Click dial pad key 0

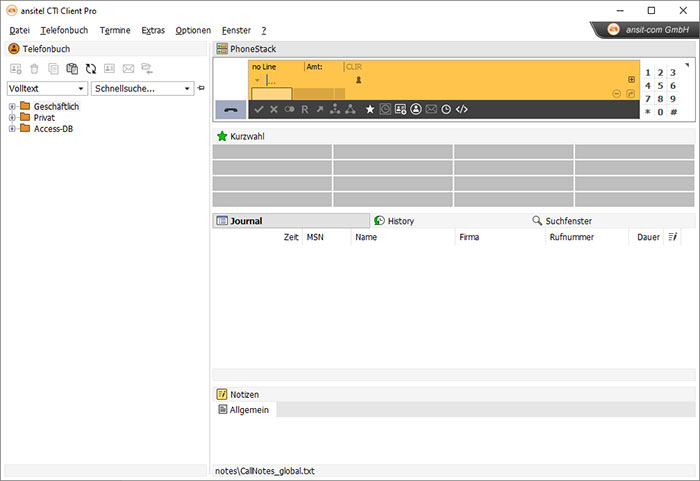(x=660, y=112)
